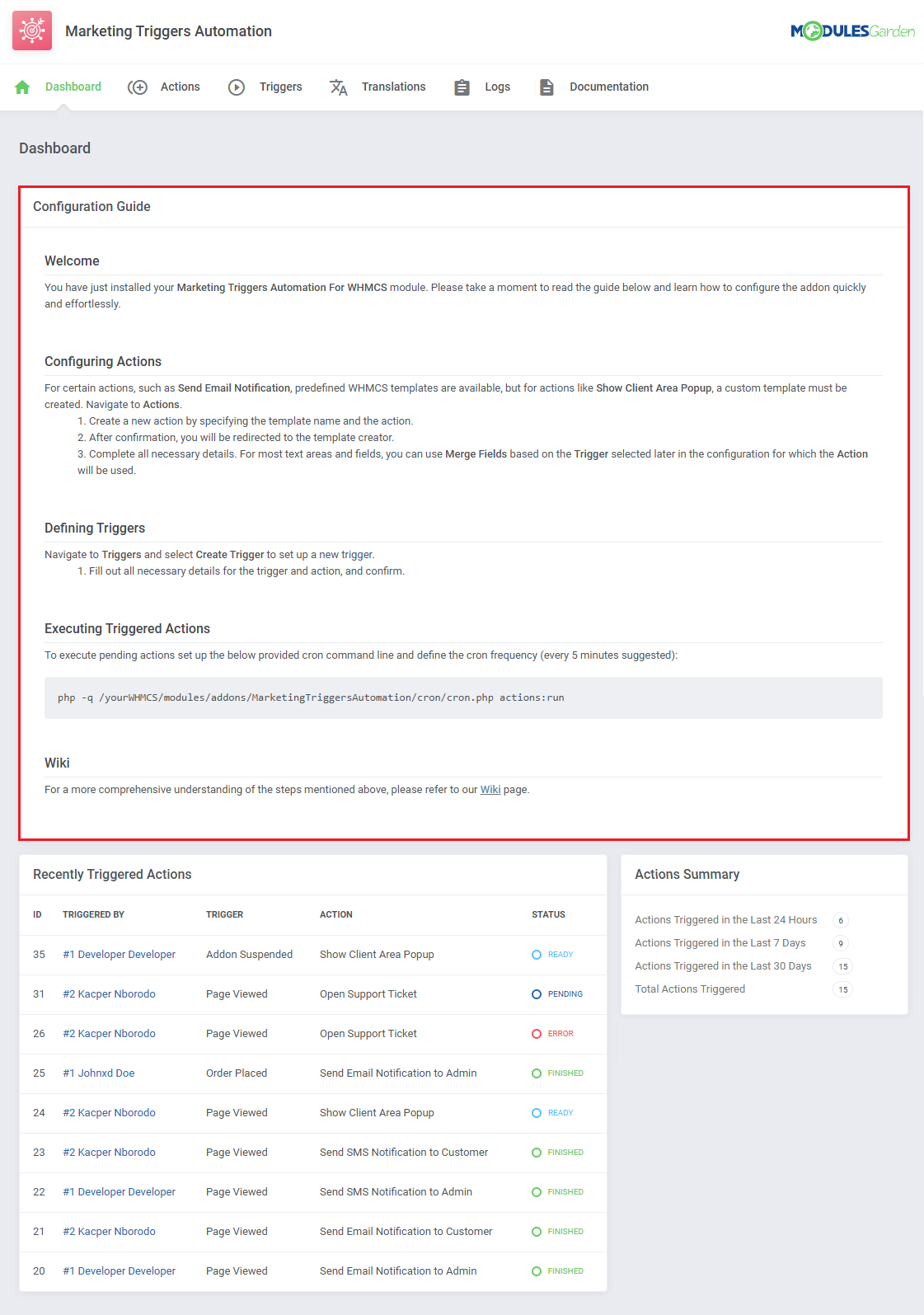Image resolution: width=924 pixels, height=1315 pixels.
Task: Click the TRIGGER column header
Action: [x=224, y=914]
